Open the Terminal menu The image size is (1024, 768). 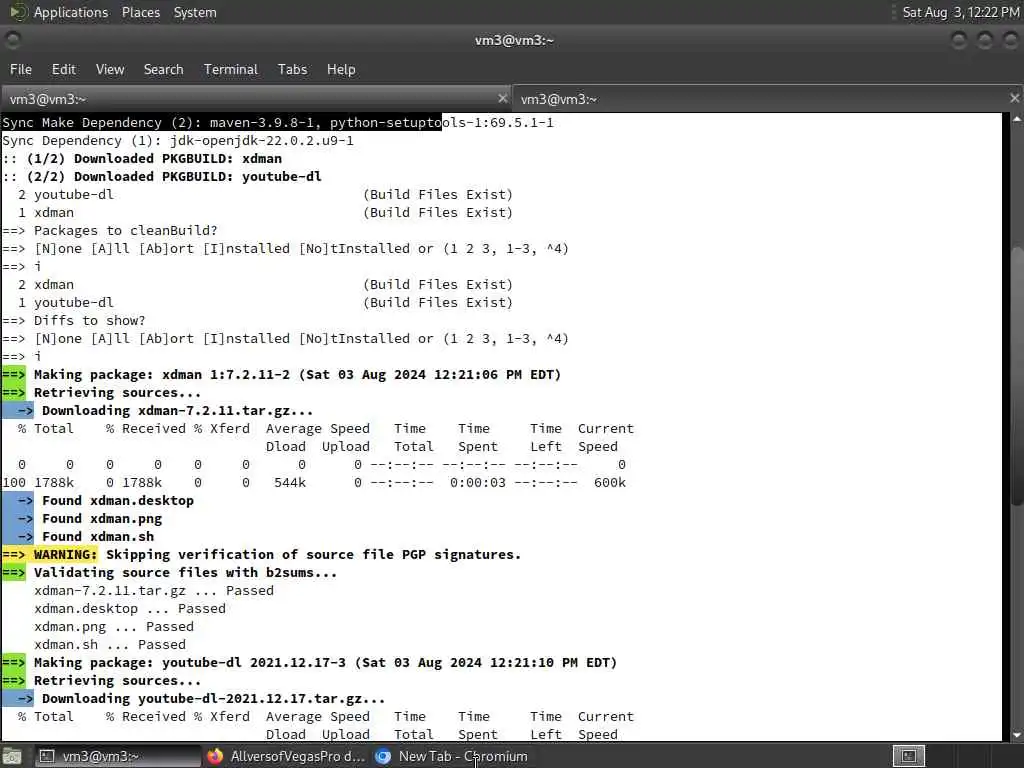click(231, 69)
